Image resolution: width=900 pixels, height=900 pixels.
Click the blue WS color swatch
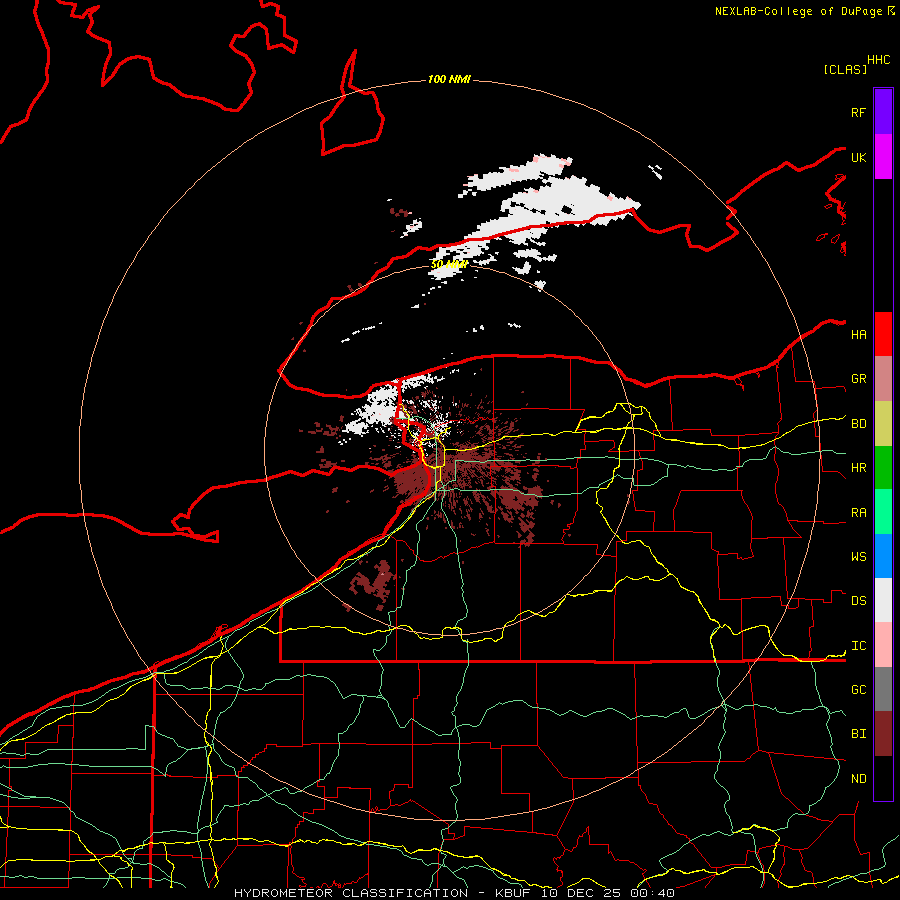click(x=883, y=556)
